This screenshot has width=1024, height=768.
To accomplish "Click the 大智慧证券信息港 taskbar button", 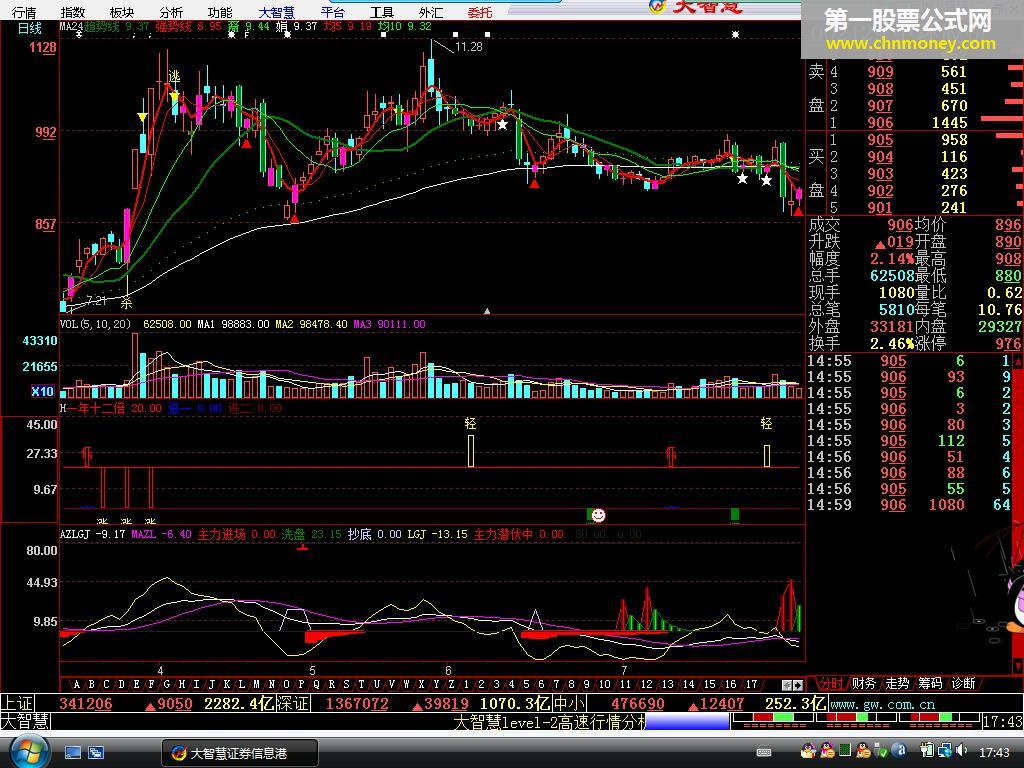I will [240, 753].
